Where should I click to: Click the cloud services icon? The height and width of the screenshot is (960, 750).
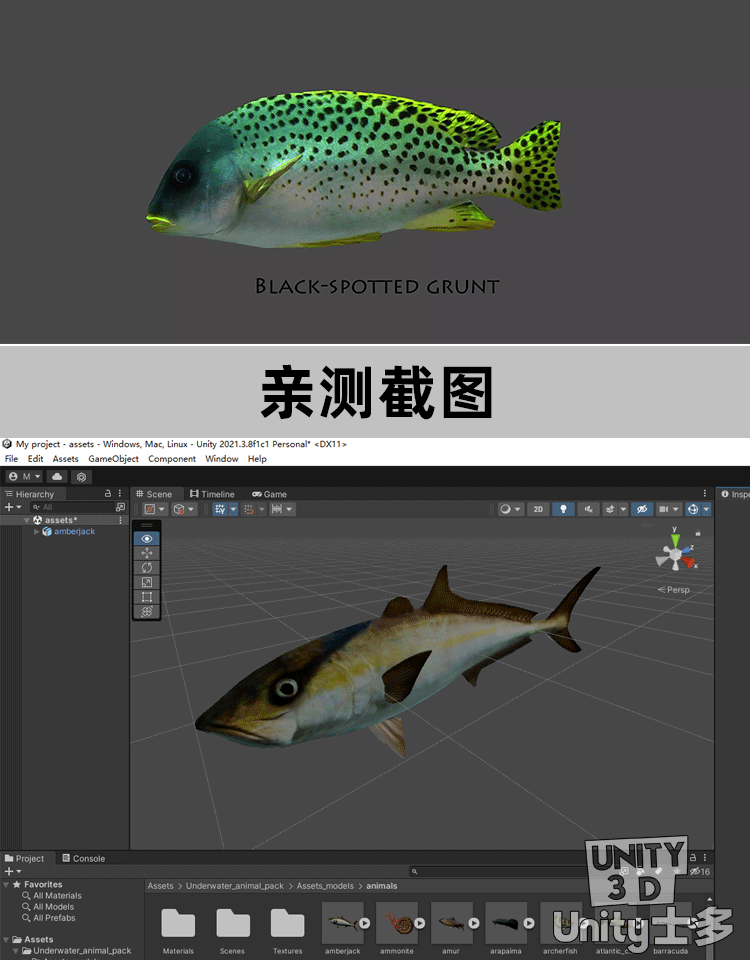pyautogui.click(x=57, y=477)
